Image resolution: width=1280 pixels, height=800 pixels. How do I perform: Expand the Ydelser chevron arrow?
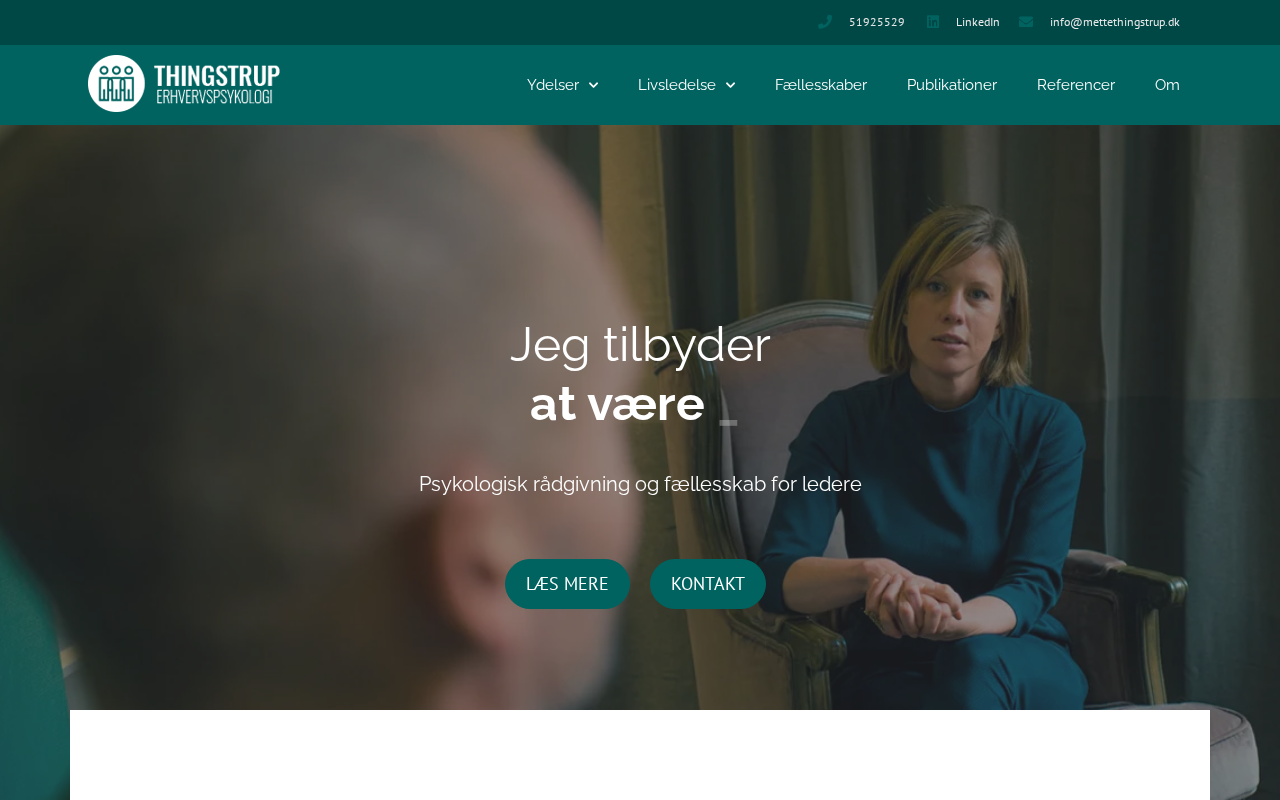[x=593, y=85]
